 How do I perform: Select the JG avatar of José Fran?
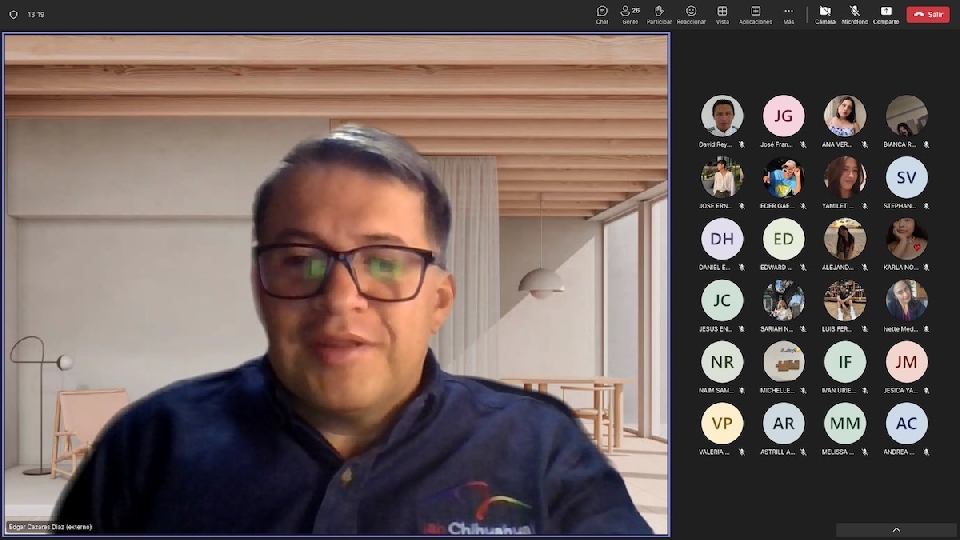pyautogui.click(x=784, y=116)
